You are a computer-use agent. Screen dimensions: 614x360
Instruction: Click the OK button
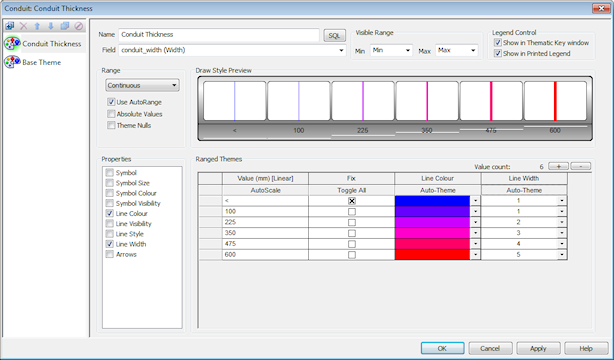coord(442,348)
